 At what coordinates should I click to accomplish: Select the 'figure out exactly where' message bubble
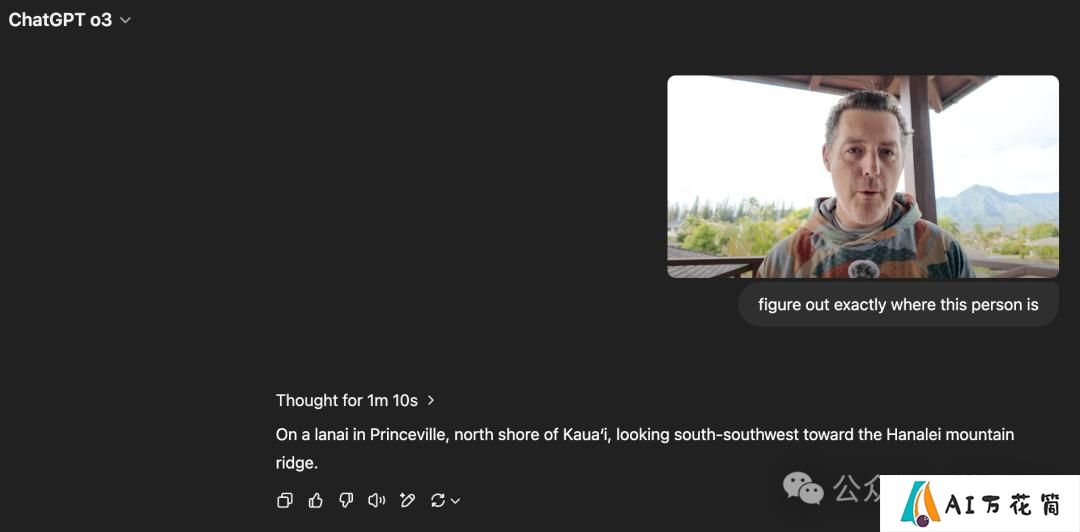pyautogui.click(x=898, y=304)
